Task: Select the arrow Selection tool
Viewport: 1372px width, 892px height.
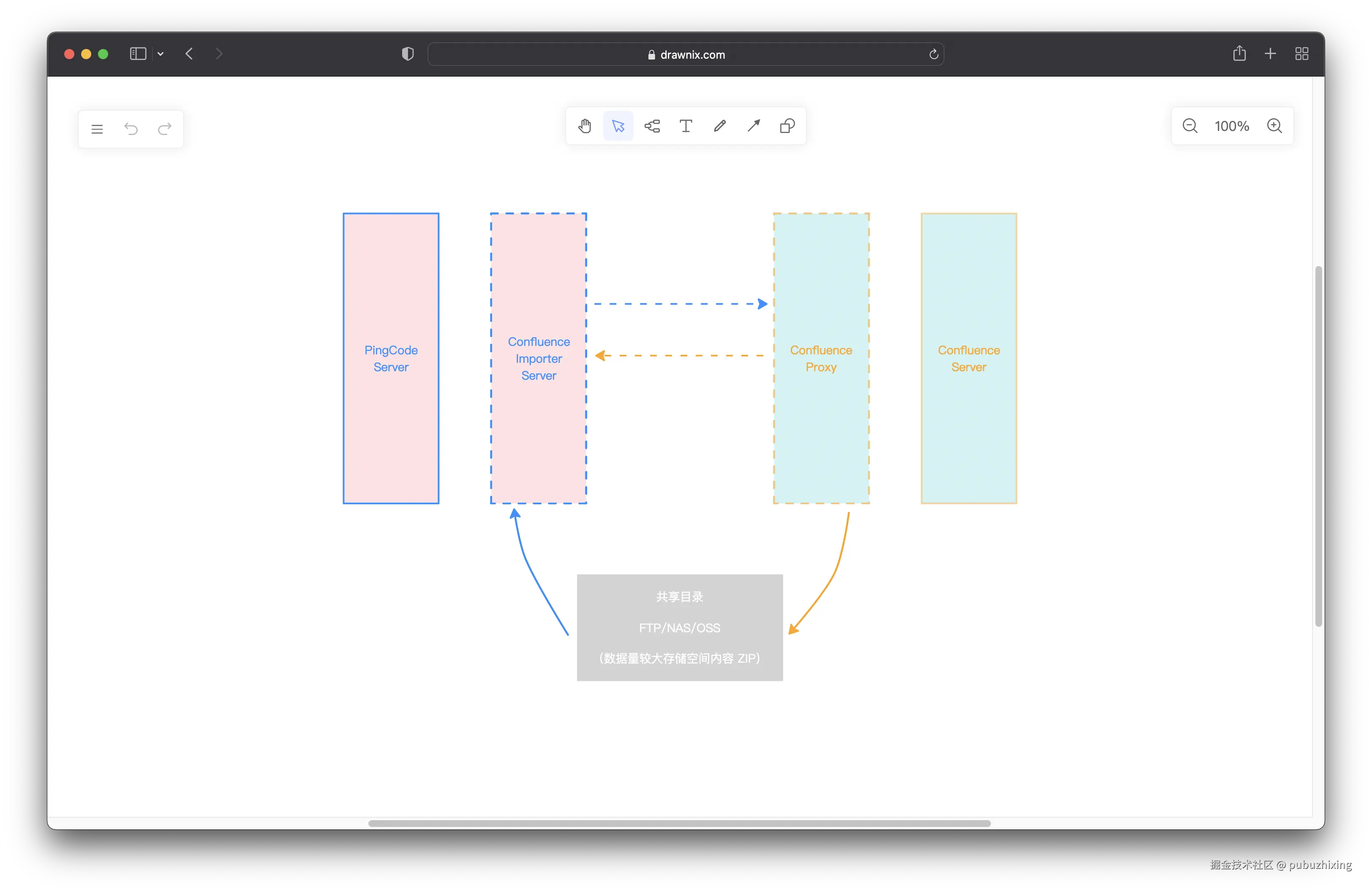Action: click(x=618, y=126)
